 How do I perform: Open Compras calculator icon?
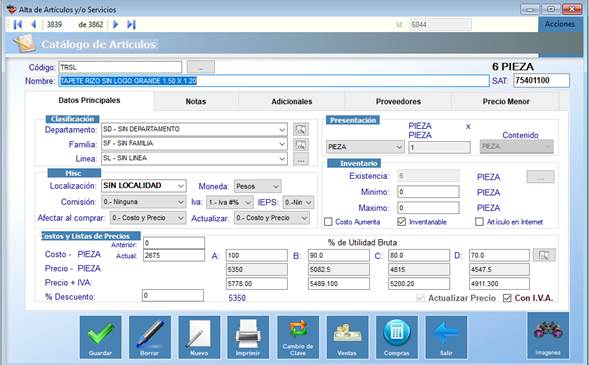click(396, 337)
